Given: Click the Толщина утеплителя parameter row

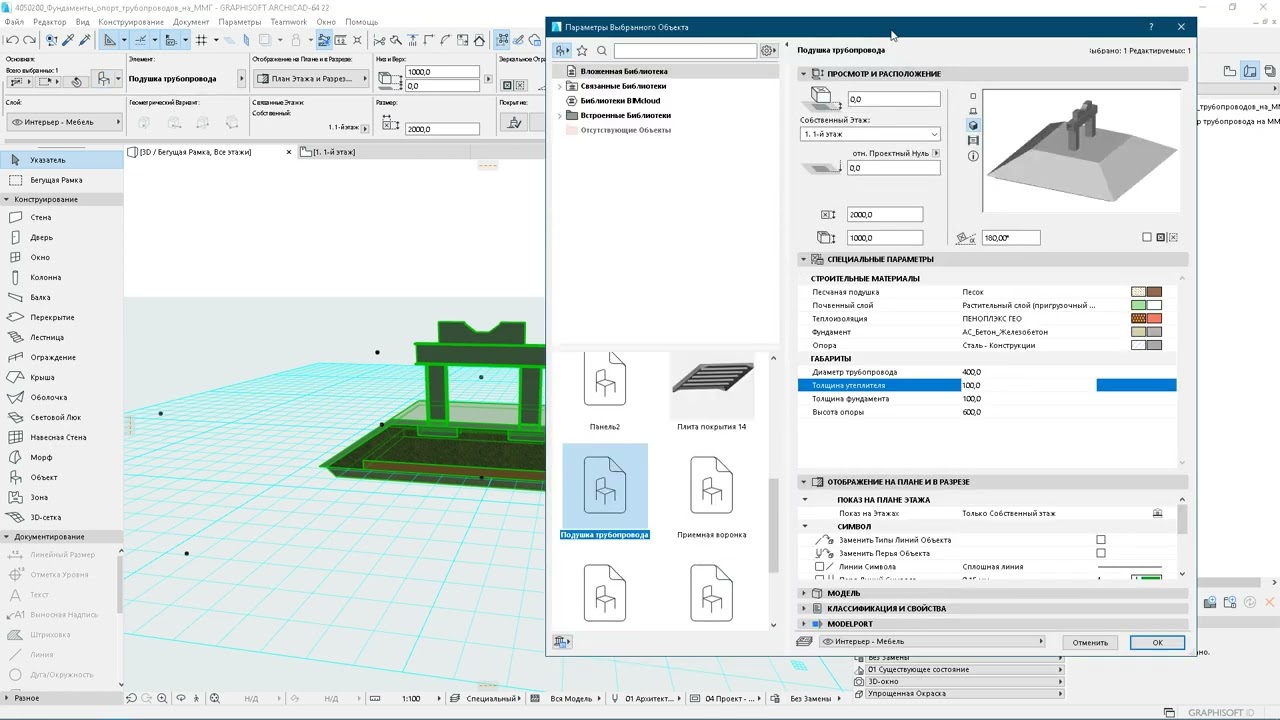Looking at the screenshot, I should [x=987, y=385].
